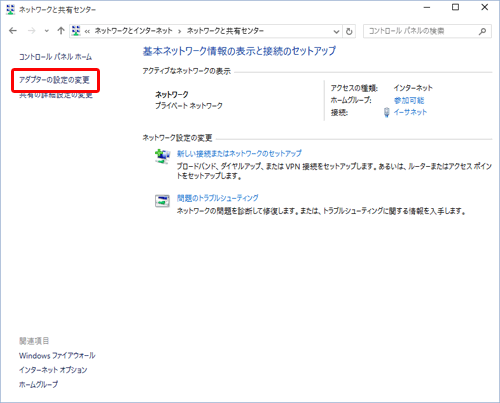500x403 pixels.
Task: Click the 基本ネットワーク情報の表示と接続のセットアップ heading
Action: point(239,51)
